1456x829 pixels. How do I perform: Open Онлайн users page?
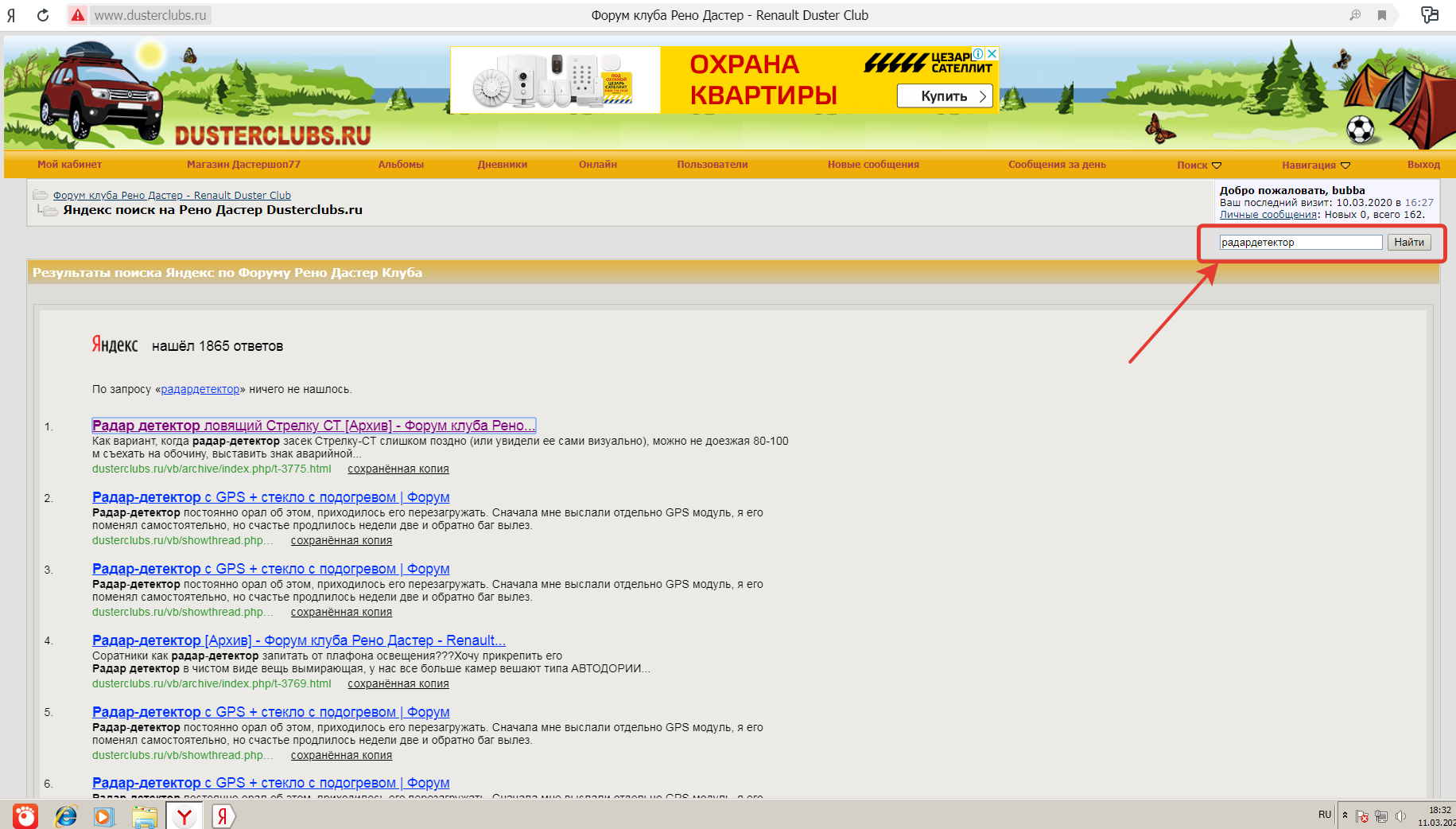(598, 165)
